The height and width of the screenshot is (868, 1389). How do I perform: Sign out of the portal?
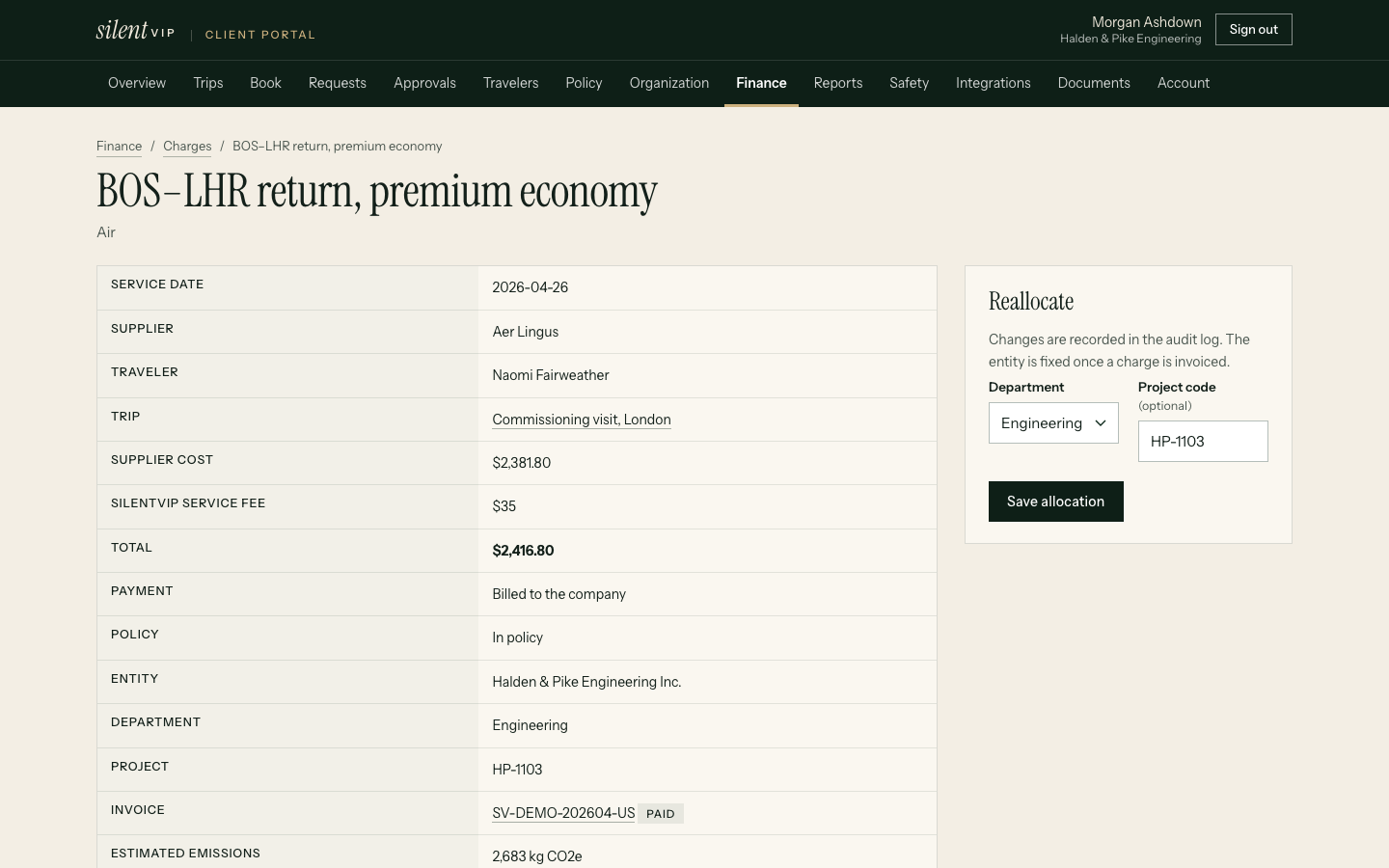point(1253,30)
